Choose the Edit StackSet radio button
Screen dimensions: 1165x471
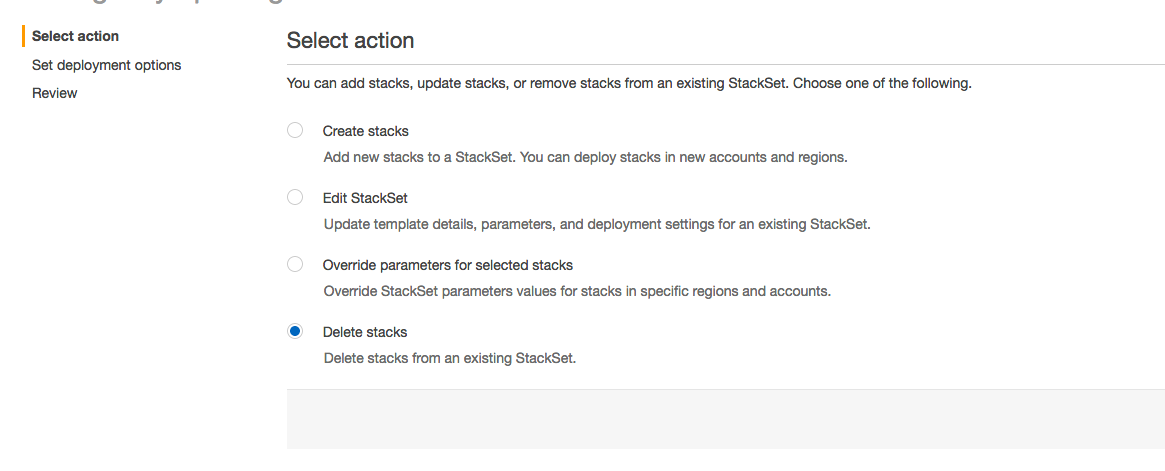(x=295, y=198)
